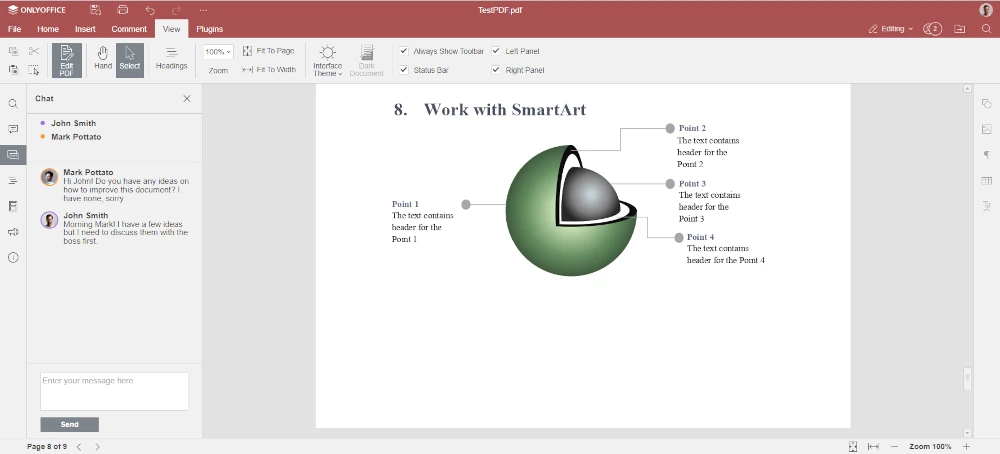This screenshot has height=454, width=1000.
Task: Switch to the Home tab
Action: (48, 29)
